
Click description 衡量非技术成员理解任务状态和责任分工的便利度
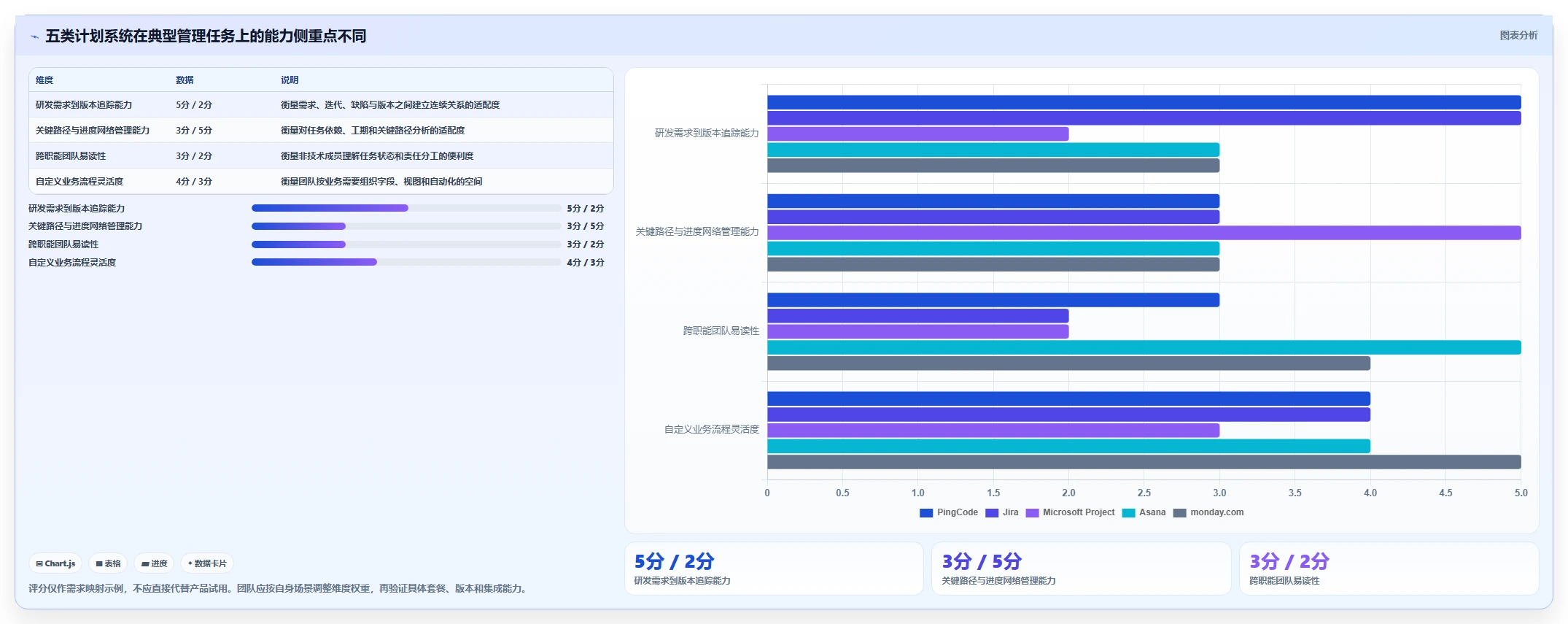click(x=377, y=156)
